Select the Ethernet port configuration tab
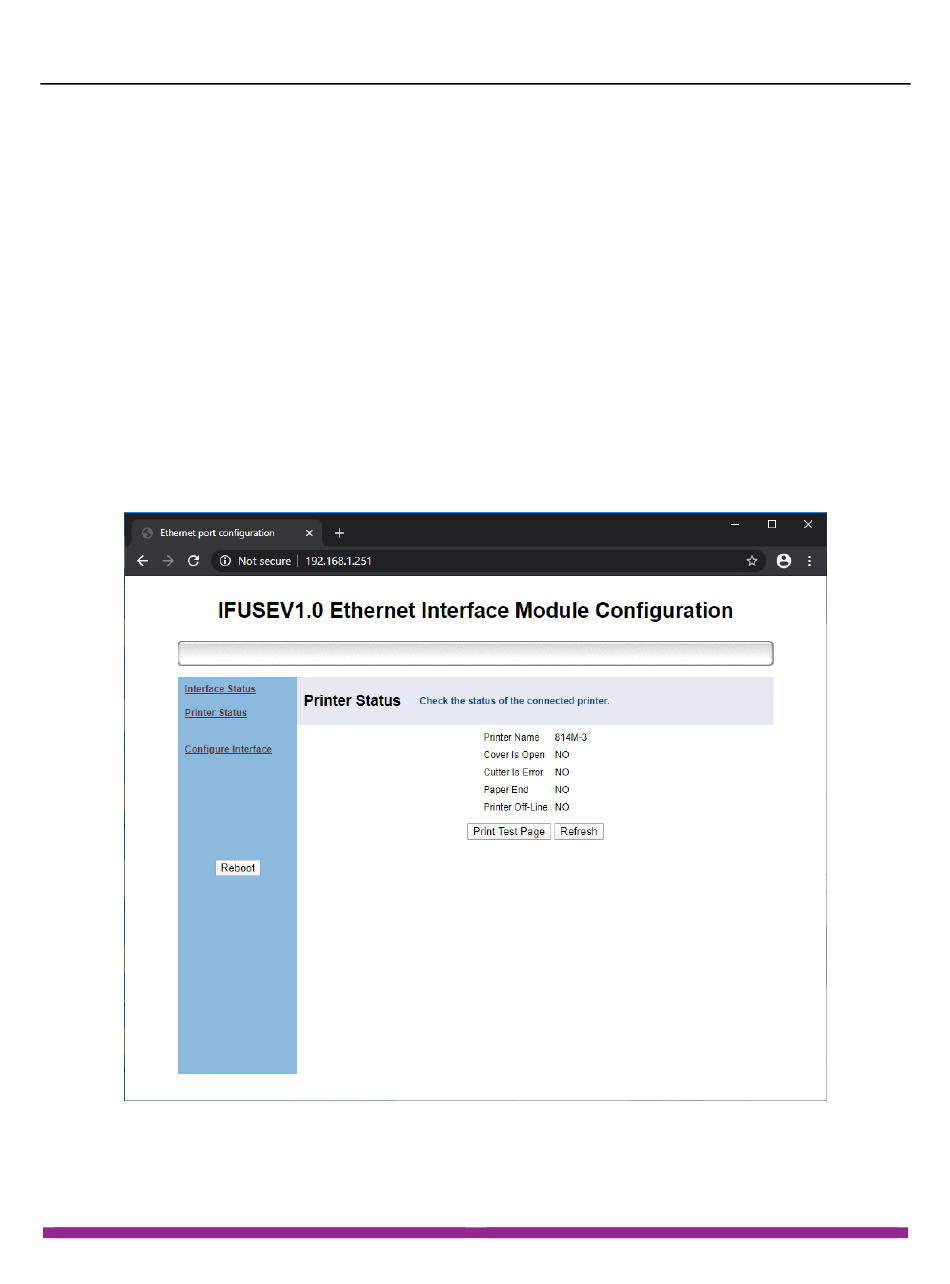This screenshot has height=1284, width=950. point(227,533)
